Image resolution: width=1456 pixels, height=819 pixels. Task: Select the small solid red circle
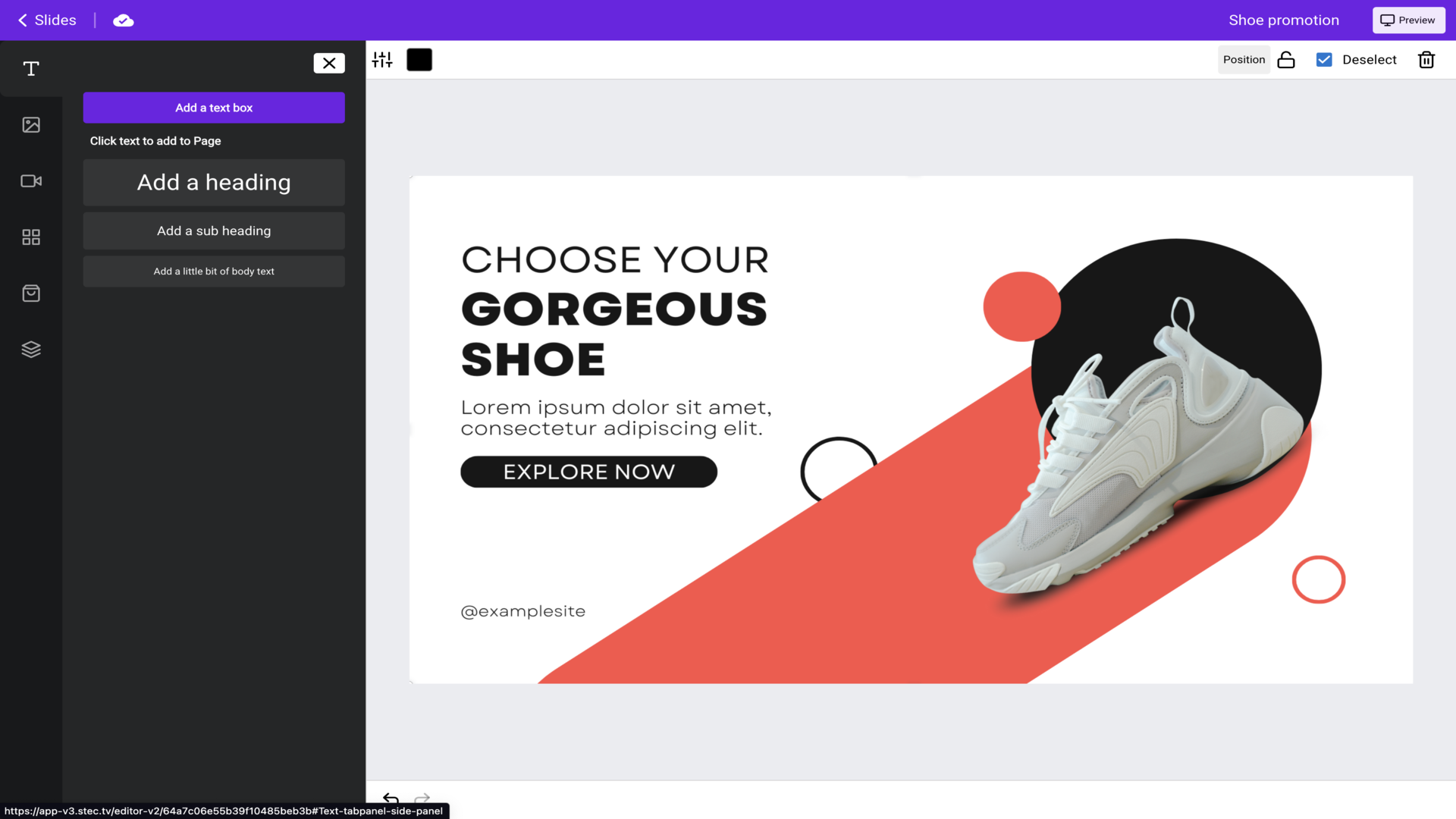[x=1021, y=306]
